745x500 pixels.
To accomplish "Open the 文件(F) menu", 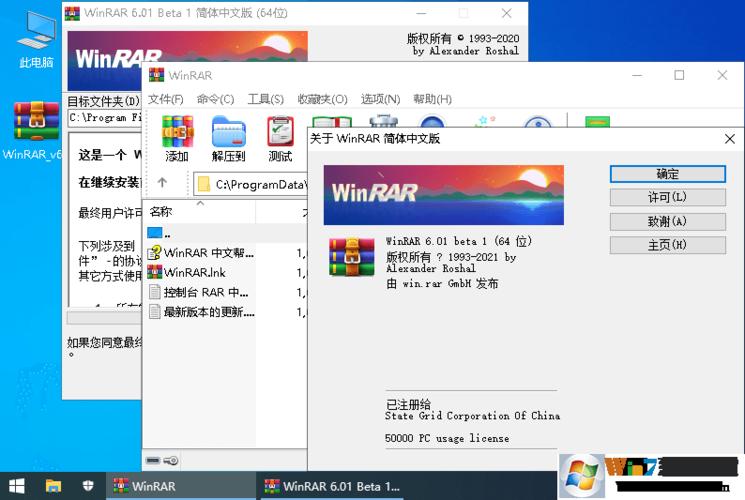I will [x=165, y=99].
